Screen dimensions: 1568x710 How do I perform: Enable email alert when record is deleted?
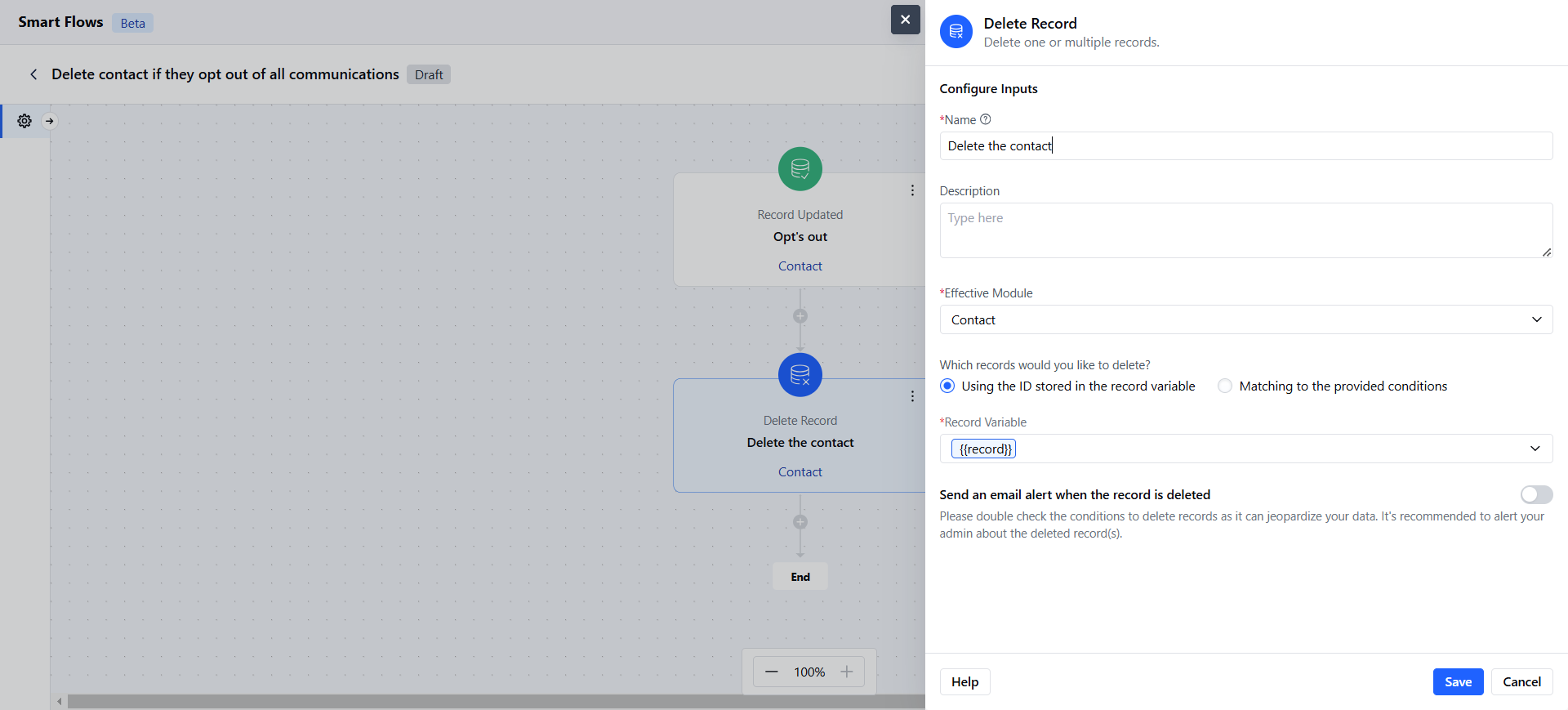pos(1536,494)
